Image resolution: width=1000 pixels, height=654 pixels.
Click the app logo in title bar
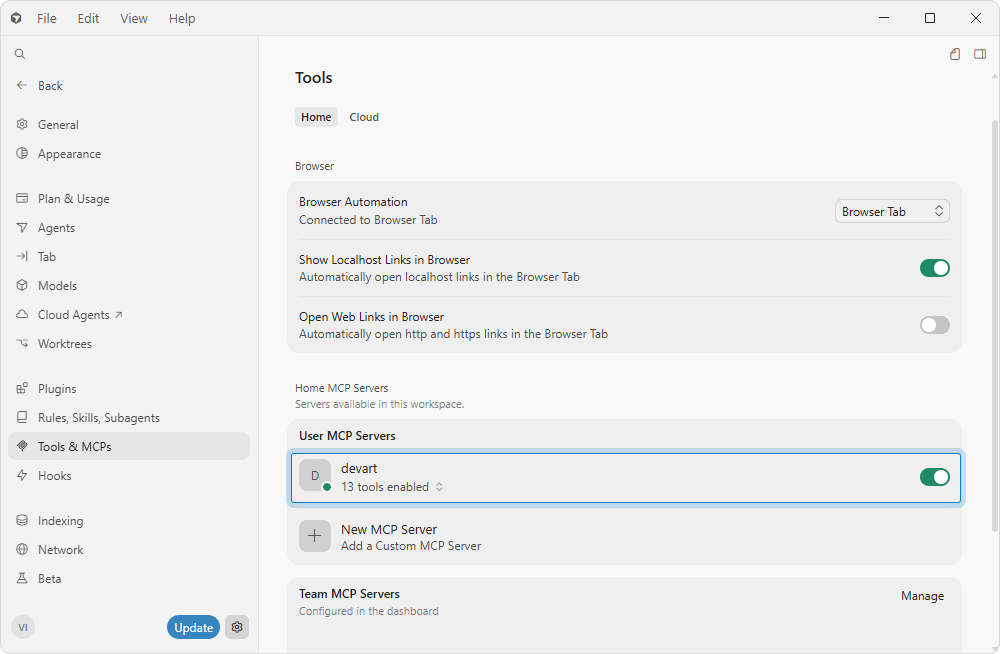tap(17, 19)
